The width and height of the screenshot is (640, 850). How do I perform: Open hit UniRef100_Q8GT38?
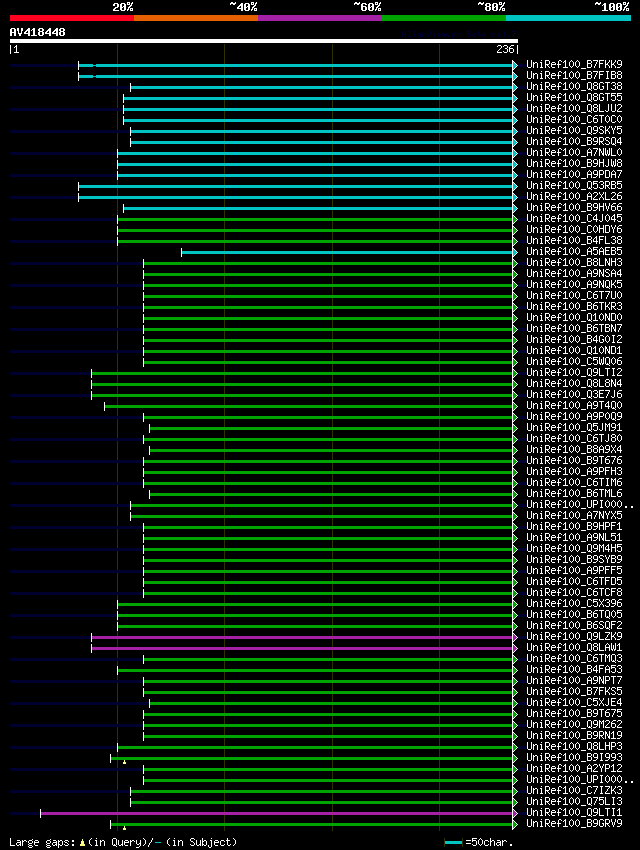tap(574, 86)
